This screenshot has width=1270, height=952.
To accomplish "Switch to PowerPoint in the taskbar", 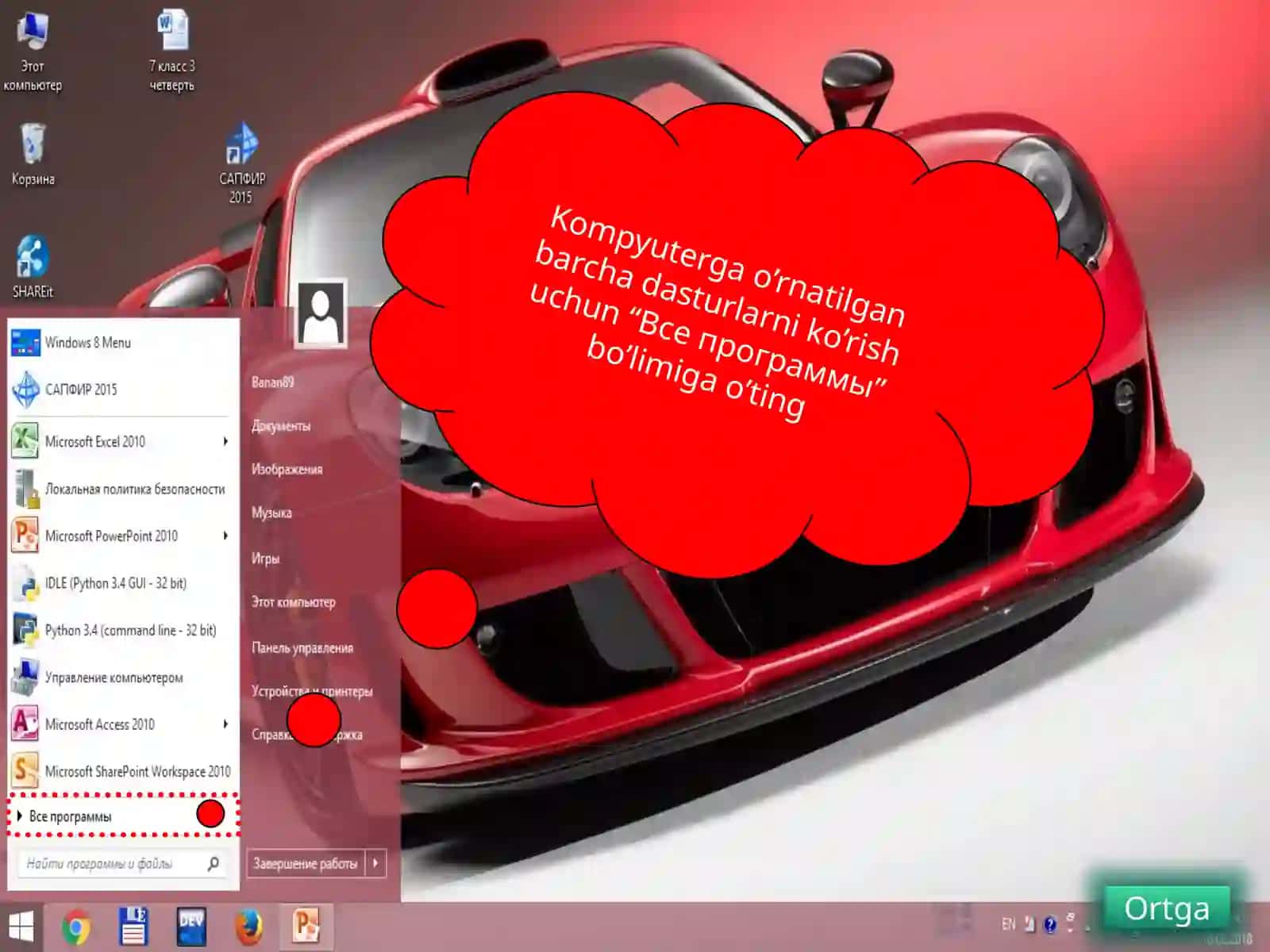I will click(306, 926).
